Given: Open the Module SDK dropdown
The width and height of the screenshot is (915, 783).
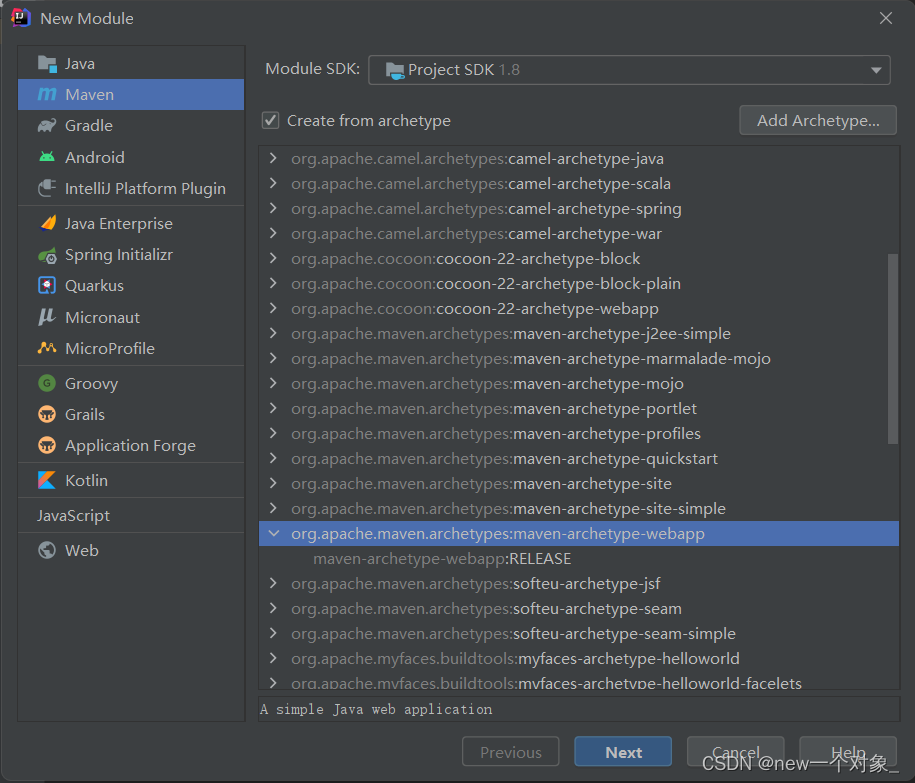Looking at the screenshot, I should 629,70.
